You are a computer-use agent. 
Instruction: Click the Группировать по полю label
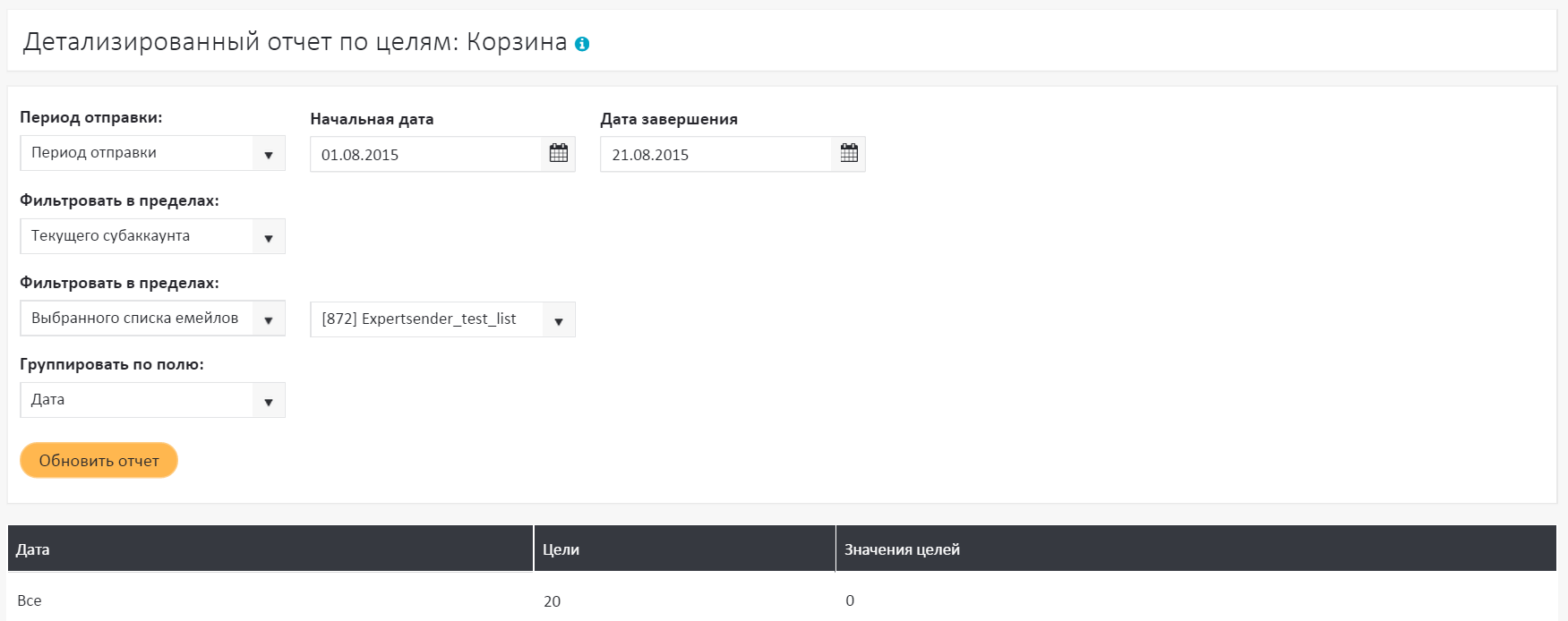[112, 364]
